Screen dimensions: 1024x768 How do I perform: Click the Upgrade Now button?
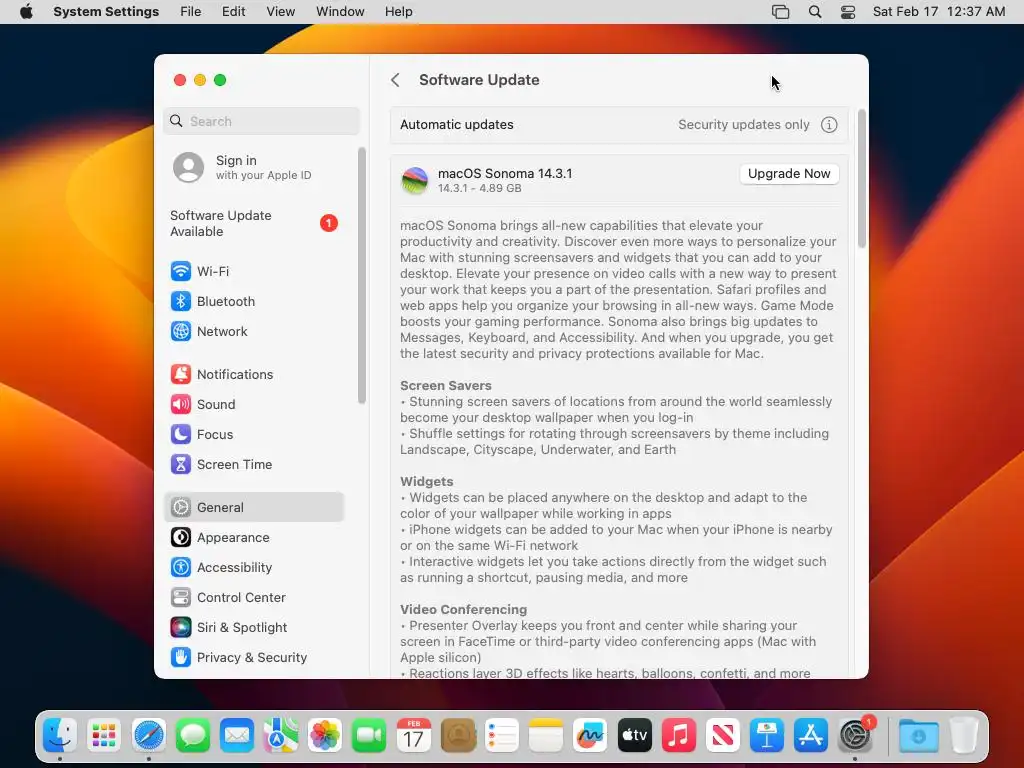[x=789, y=174]
